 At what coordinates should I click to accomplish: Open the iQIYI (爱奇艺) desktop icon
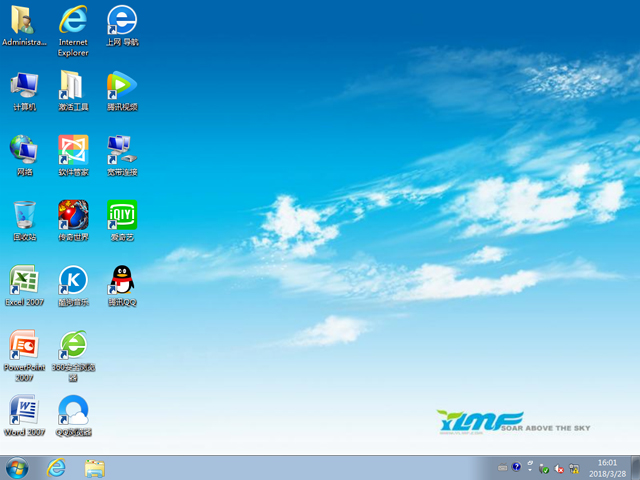point(122,215)
